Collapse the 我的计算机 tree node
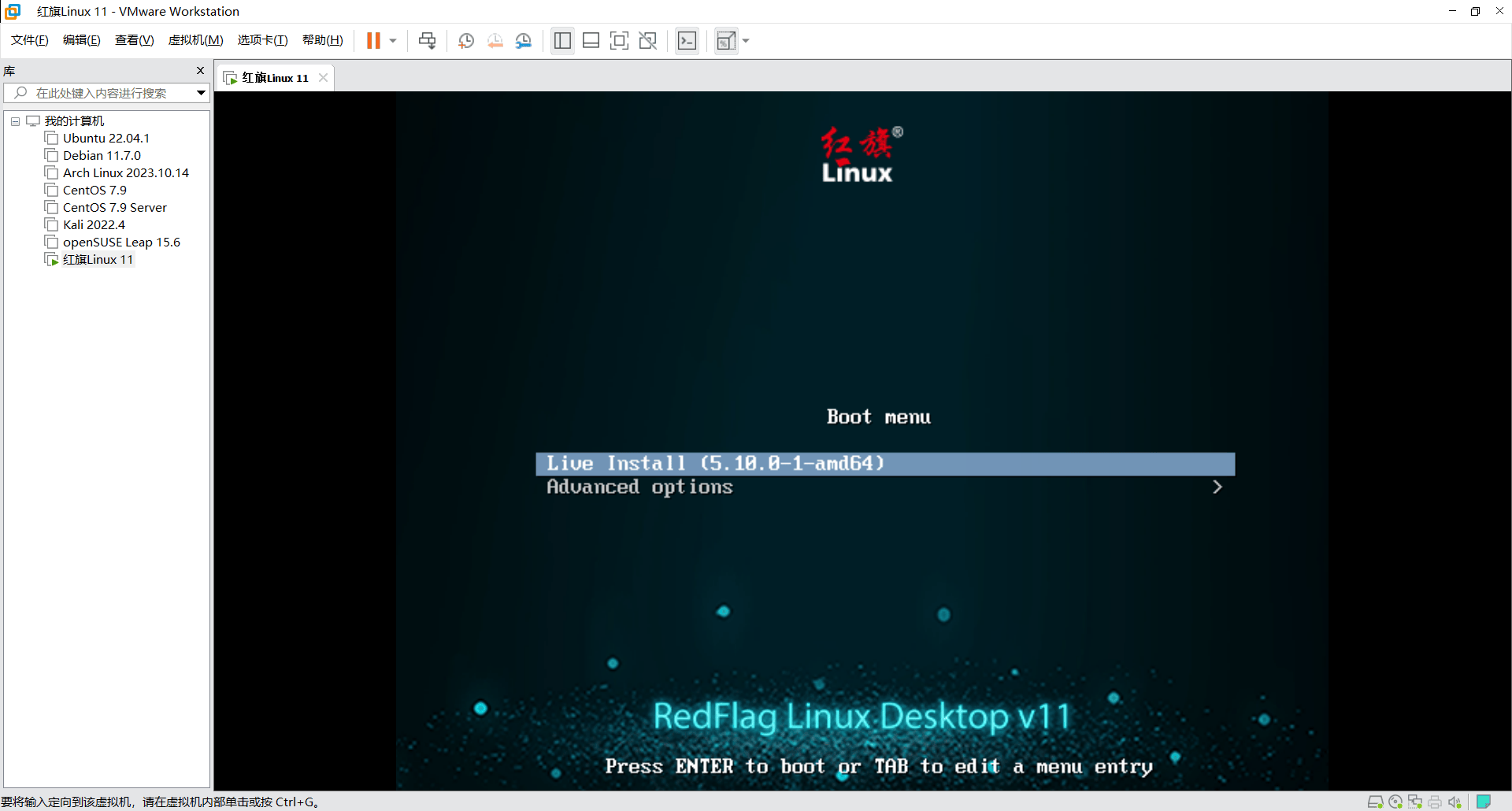1512x811 pixels. click(15, 121)
